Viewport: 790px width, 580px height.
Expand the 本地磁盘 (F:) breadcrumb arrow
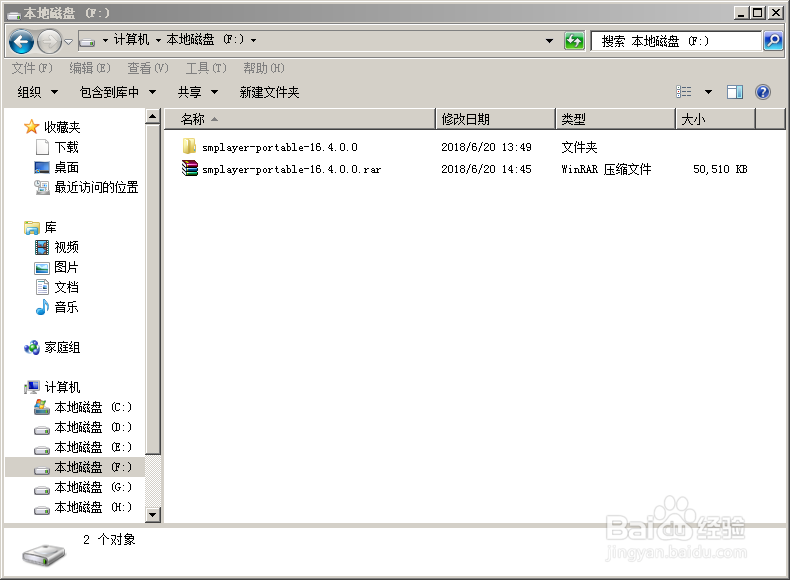click(x=253, y=40)
